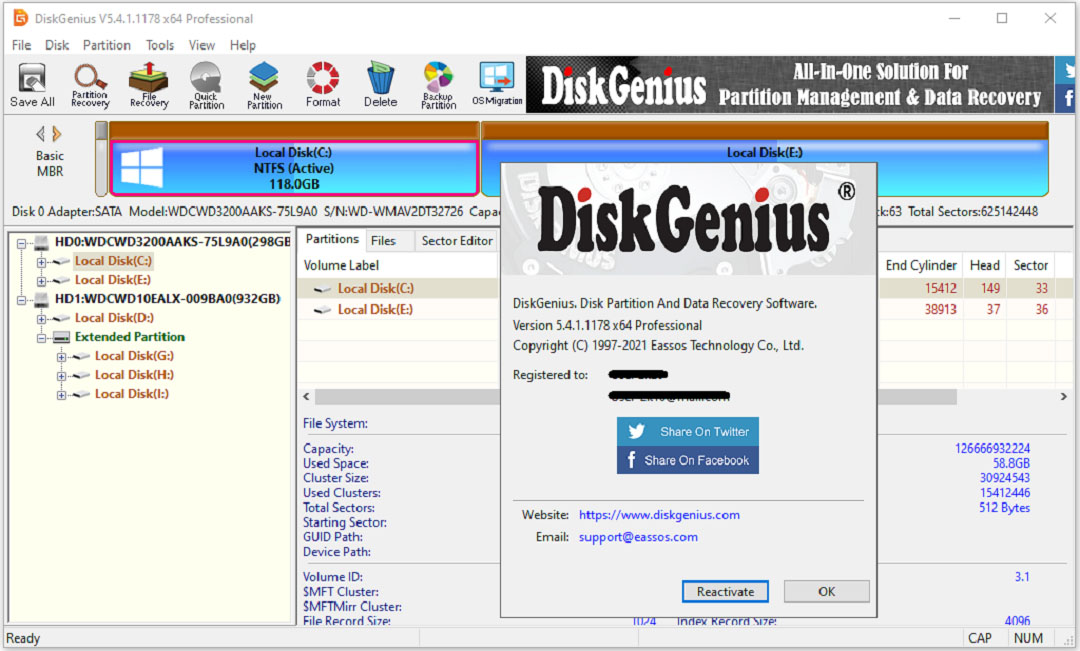Expand Local Disk(C:) tree node
Screen dimensions: 1080x651
(41, 262)
